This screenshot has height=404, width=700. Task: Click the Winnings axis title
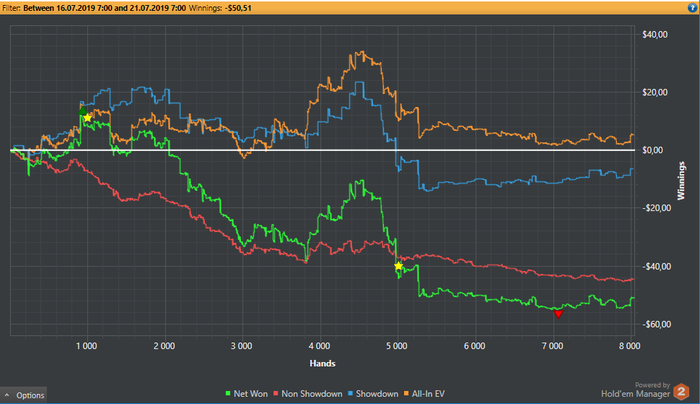[x=681, y=181]
